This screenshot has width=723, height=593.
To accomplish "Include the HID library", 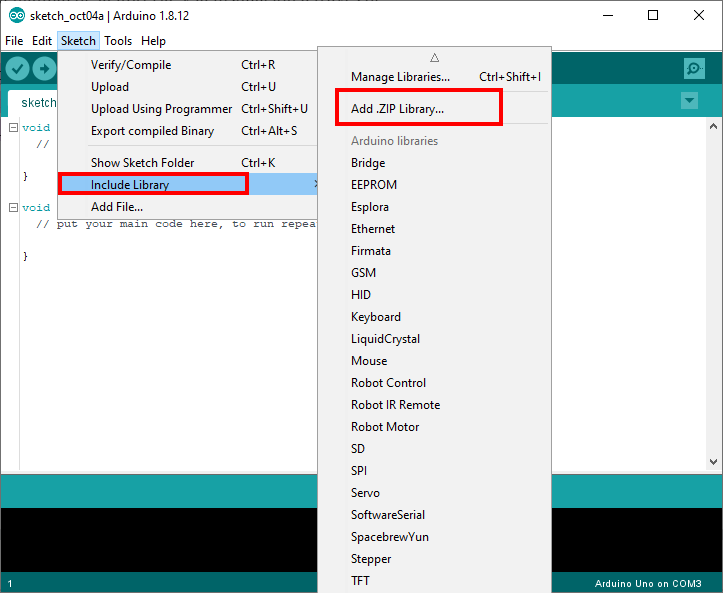I will 434,295.
